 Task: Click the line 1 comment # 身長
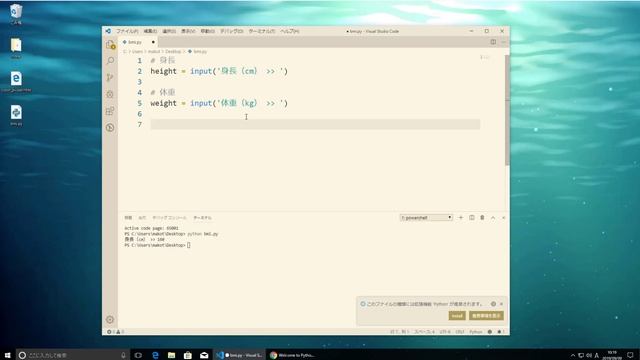click(163, 60)
